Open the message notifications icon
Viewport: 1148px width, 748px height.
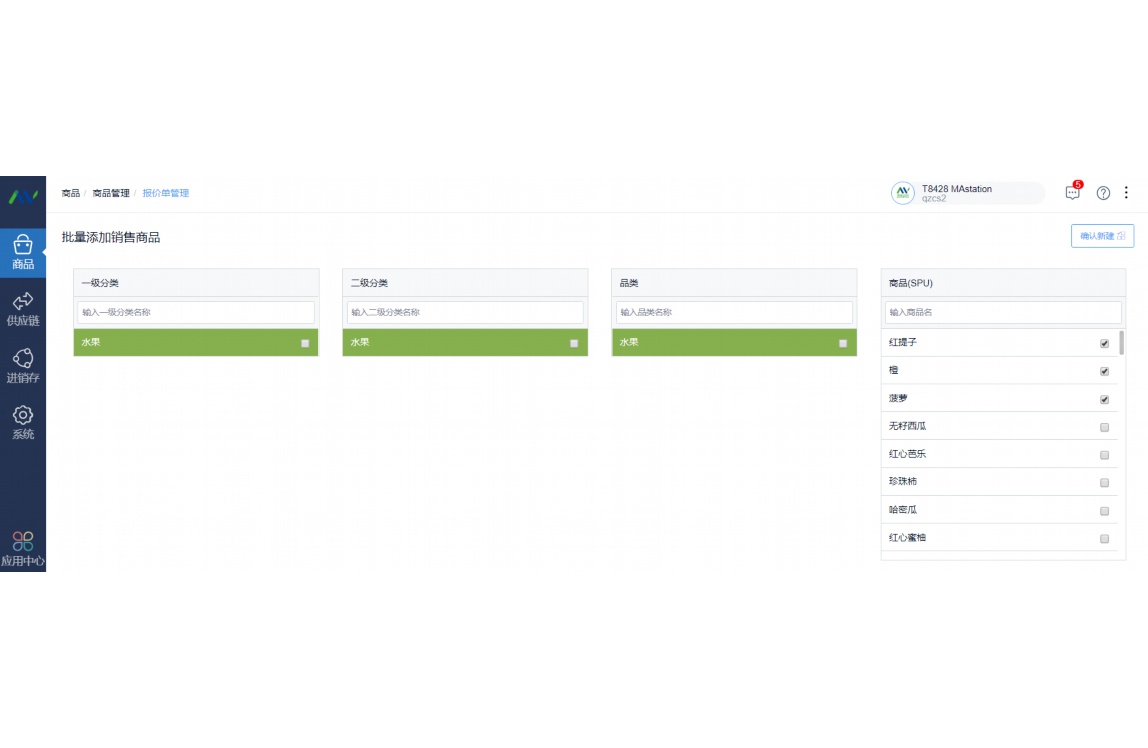(1072, 193)
